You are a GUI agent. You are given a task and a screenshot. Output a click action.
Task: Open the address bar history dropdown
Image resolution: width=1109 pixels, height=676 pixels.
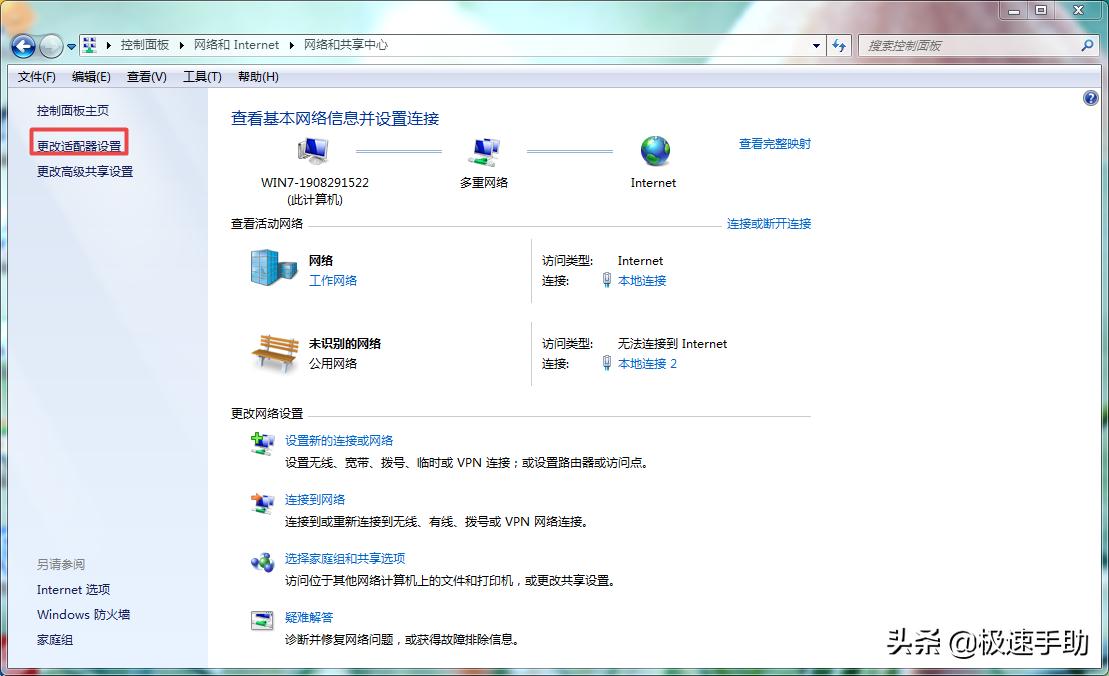point(814,45)
